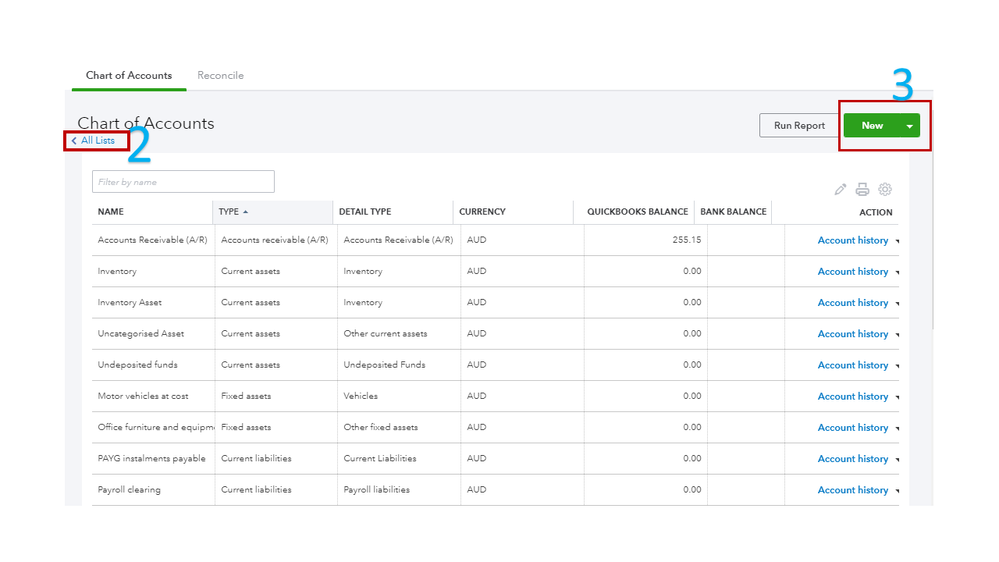The height and width of the screenshot is (562, 999).
Task: Click the QUICKBOOKS BALANCE column header
Action: coord(637,212)
